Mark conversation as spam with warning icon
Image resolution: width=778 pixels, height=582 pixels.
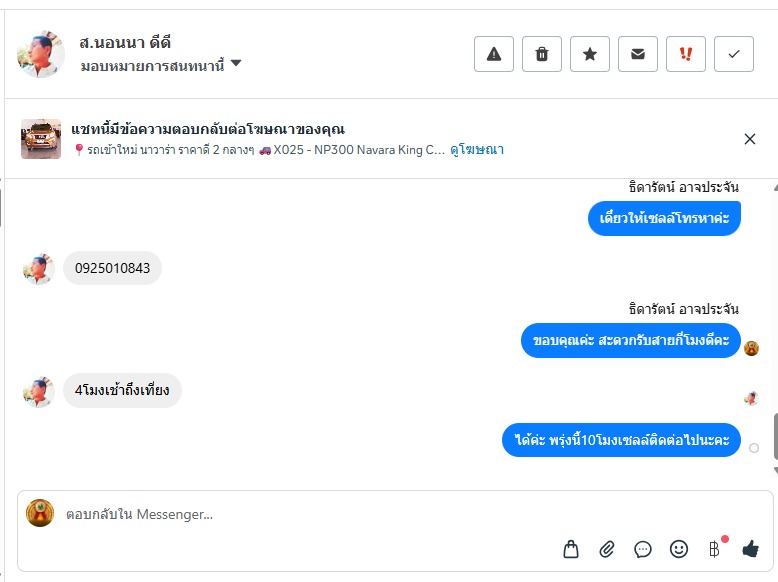(x=494, y=54)
